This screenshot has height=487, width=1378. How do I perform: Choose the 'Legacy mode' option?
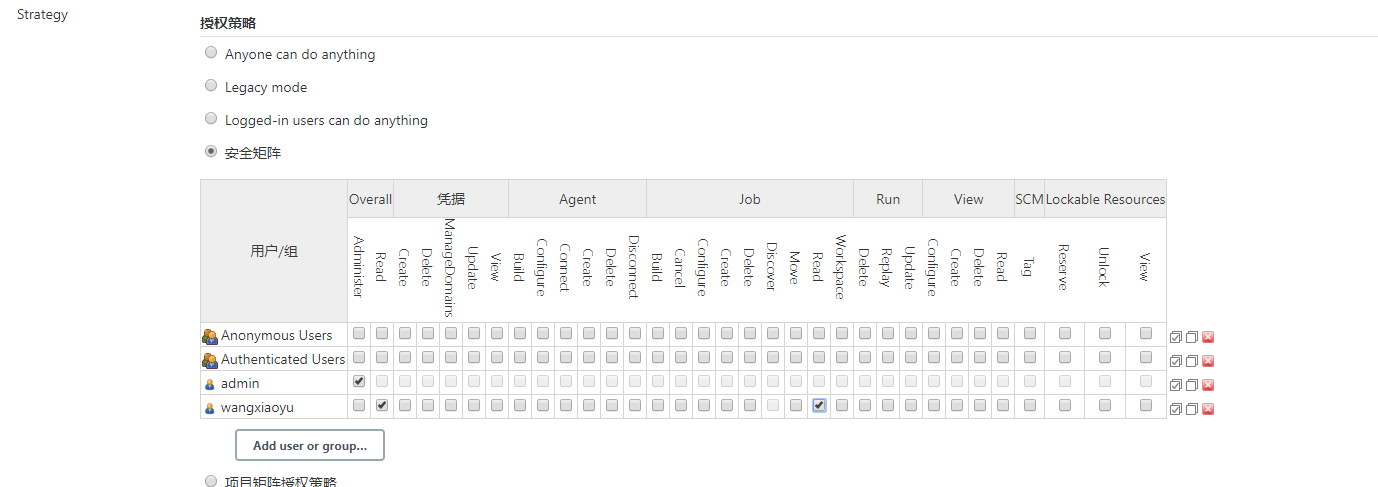(211, 86)
